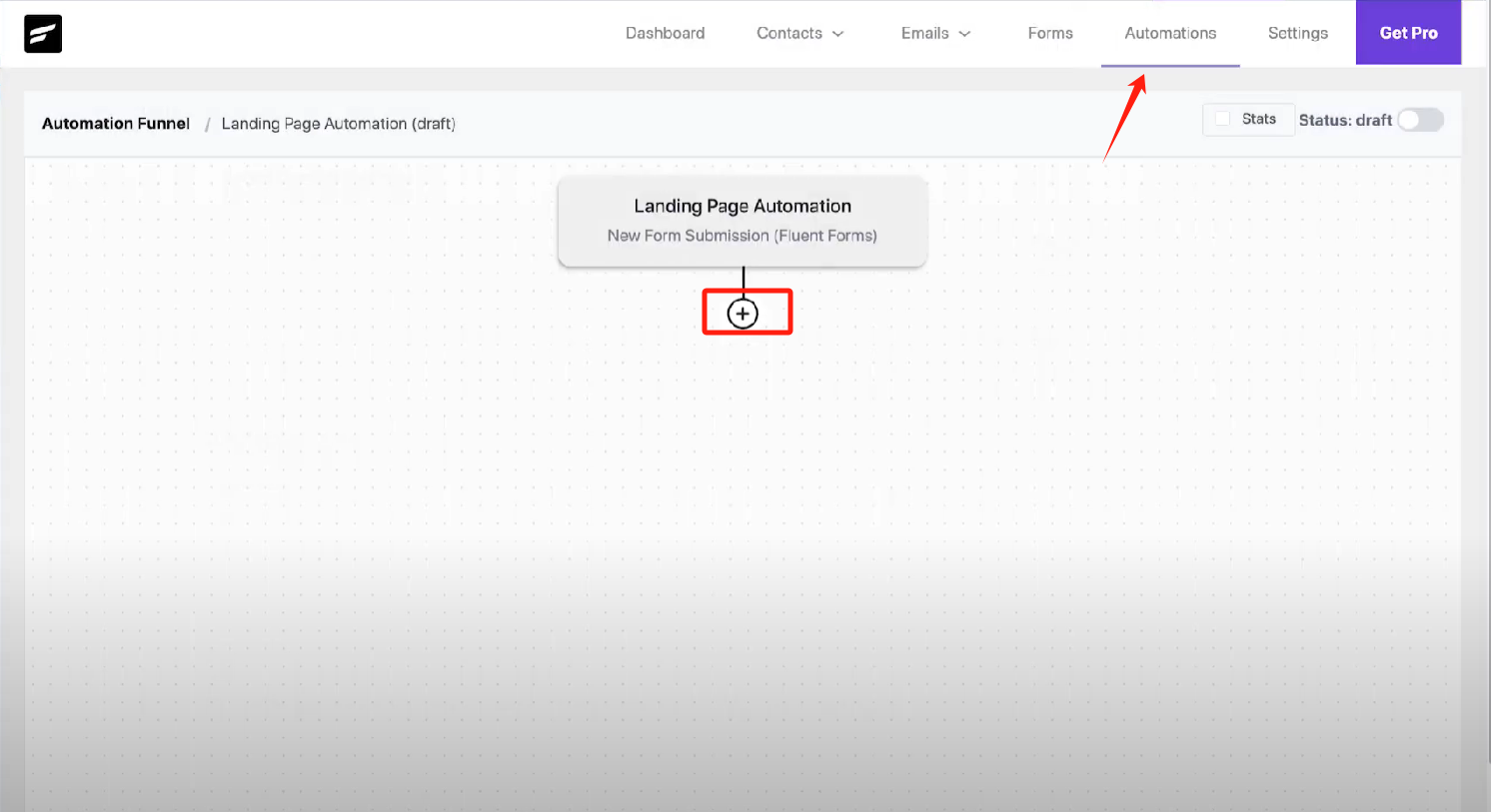
Task: Open the Dashboard menu item
Action: click(665, 33)
